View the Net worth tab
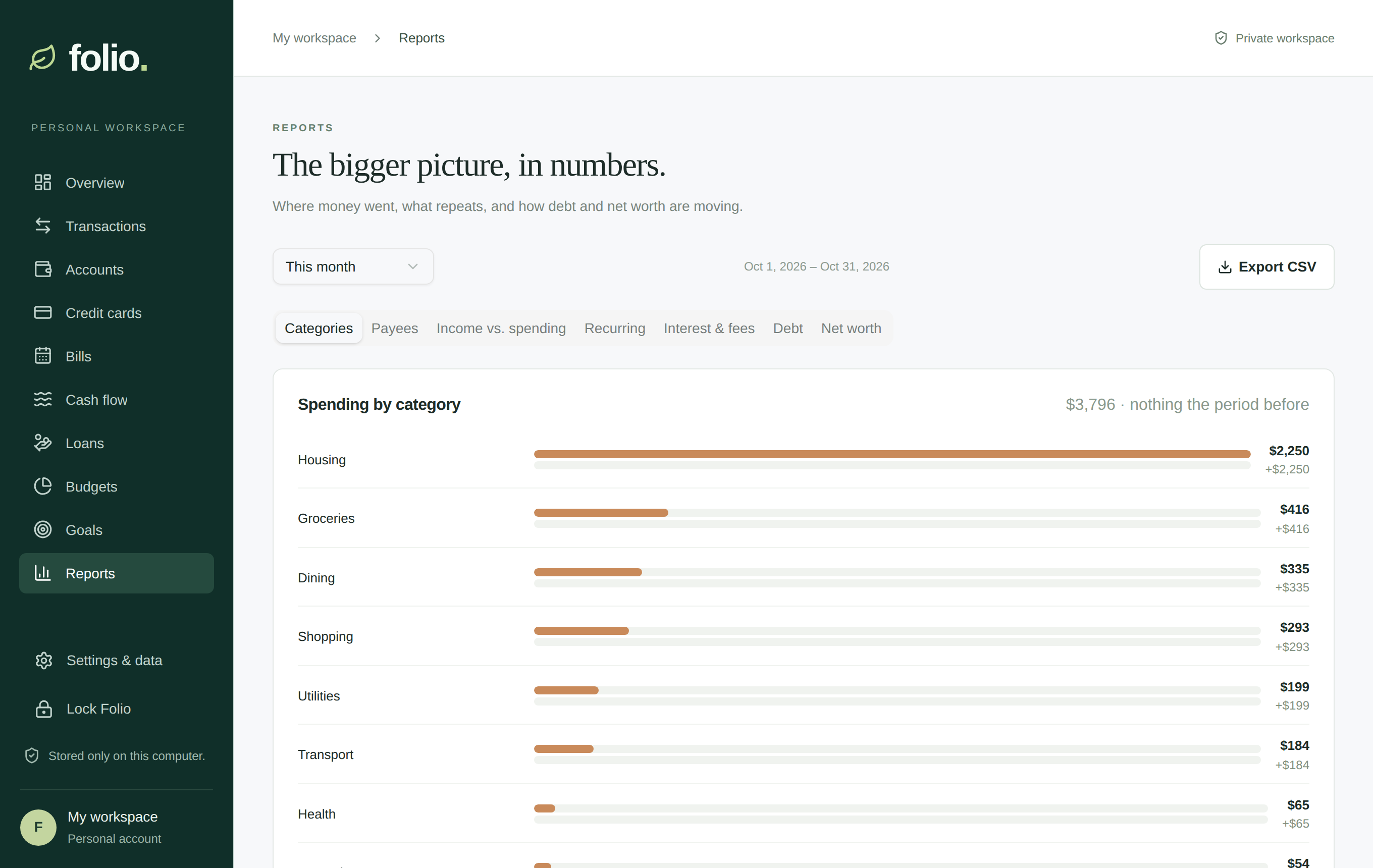This screenshot has width=1373, height=868. tap(851, 329)
